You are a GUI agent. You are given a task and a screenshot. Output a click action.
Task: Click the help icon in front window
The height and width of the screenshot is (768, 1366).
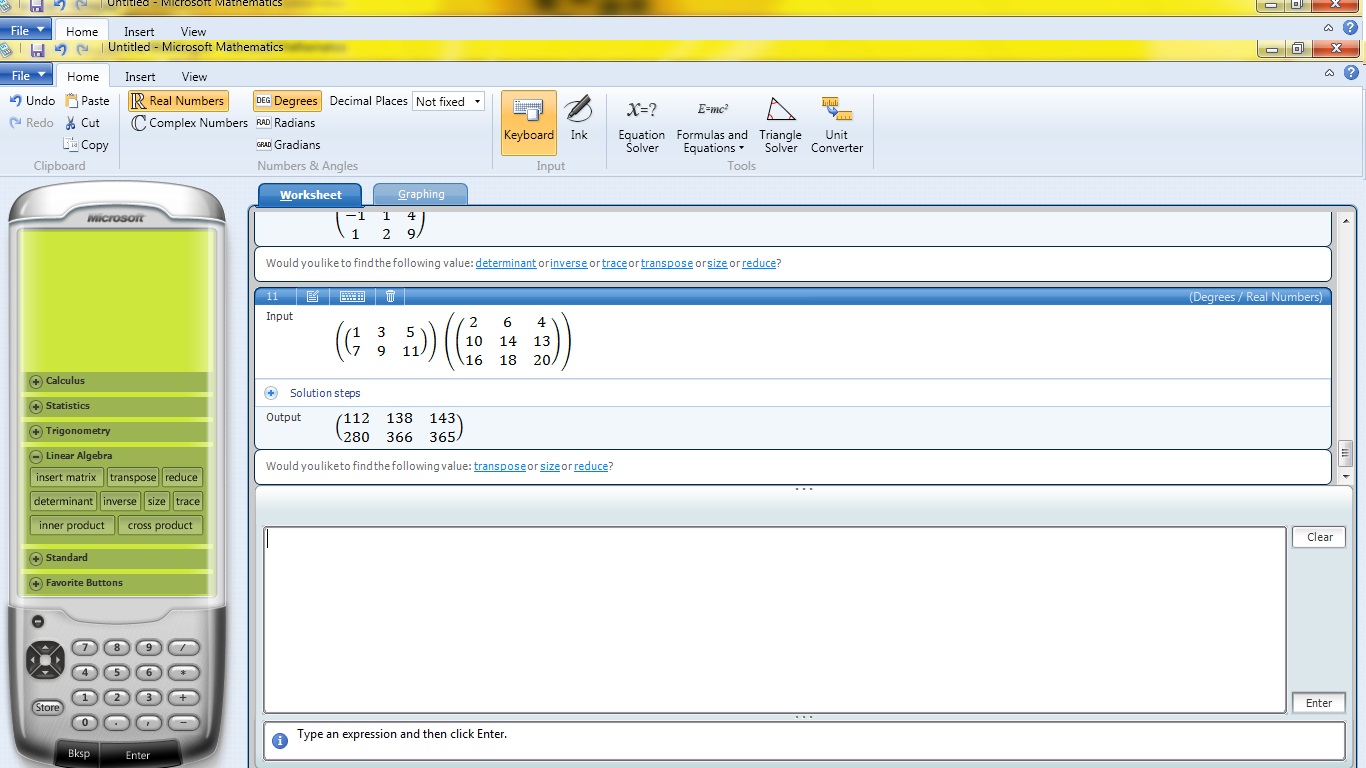point(1352,72)
